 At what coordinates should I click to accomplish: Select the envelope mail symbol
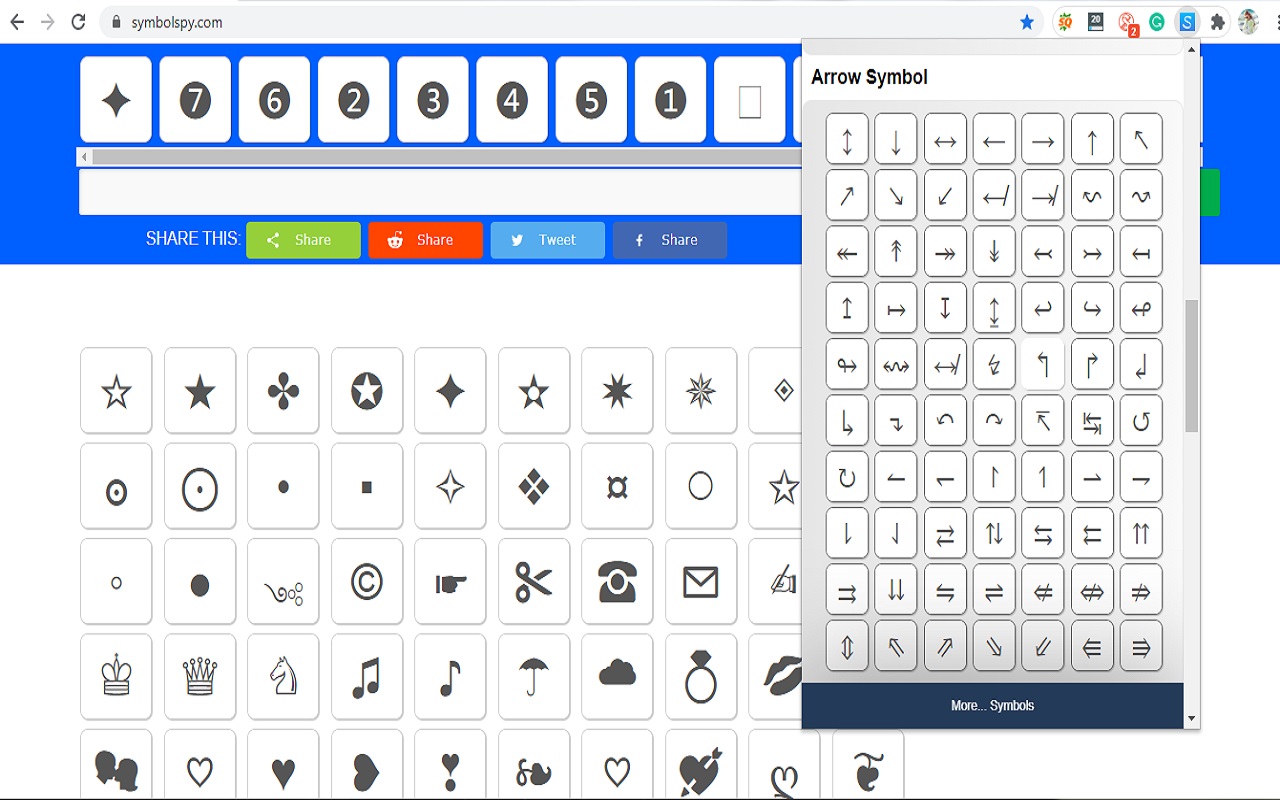coord(701,581)
